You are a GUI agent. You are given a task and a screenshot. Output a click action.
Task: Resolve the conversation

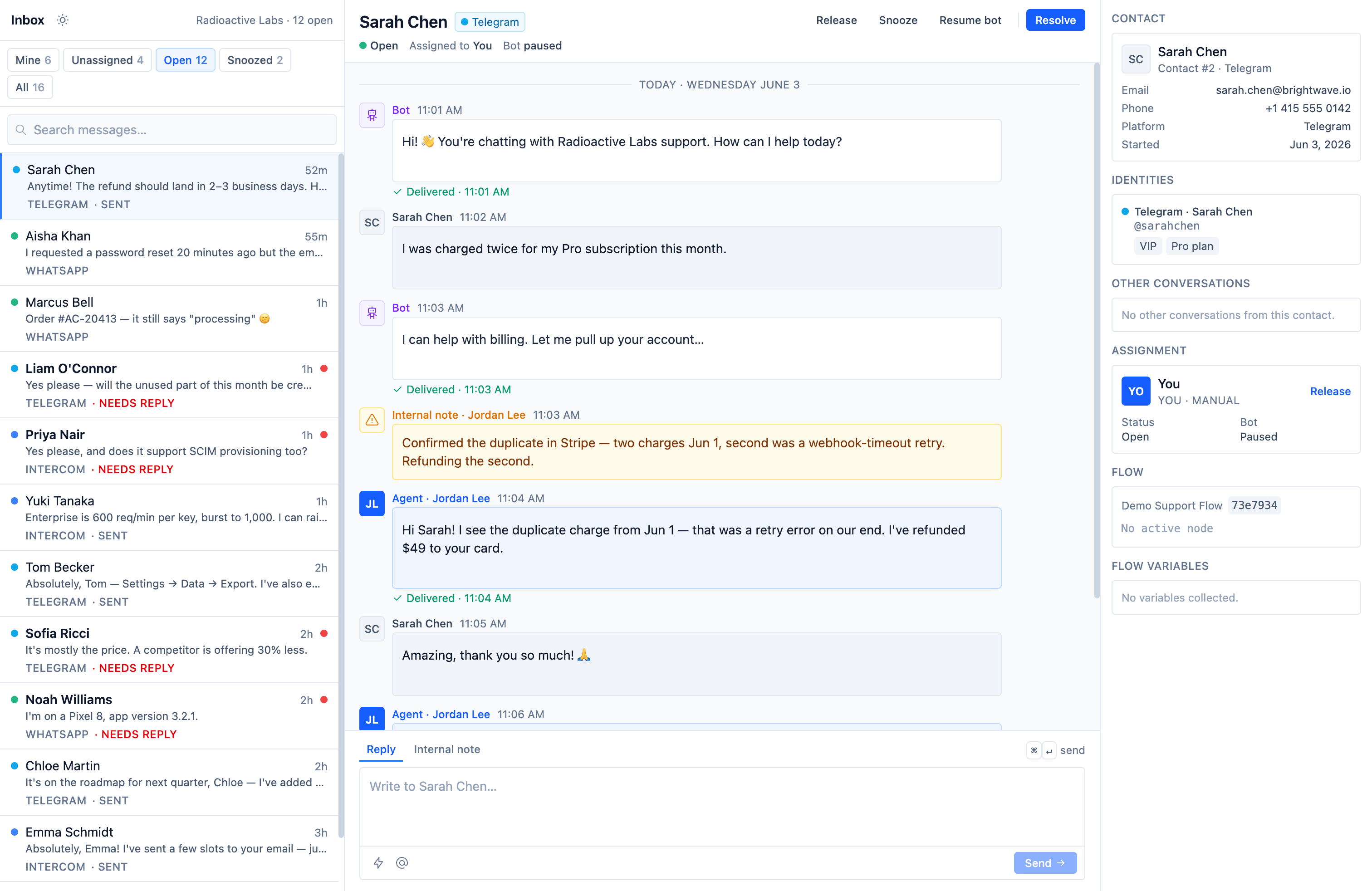tap(1055, 20)
